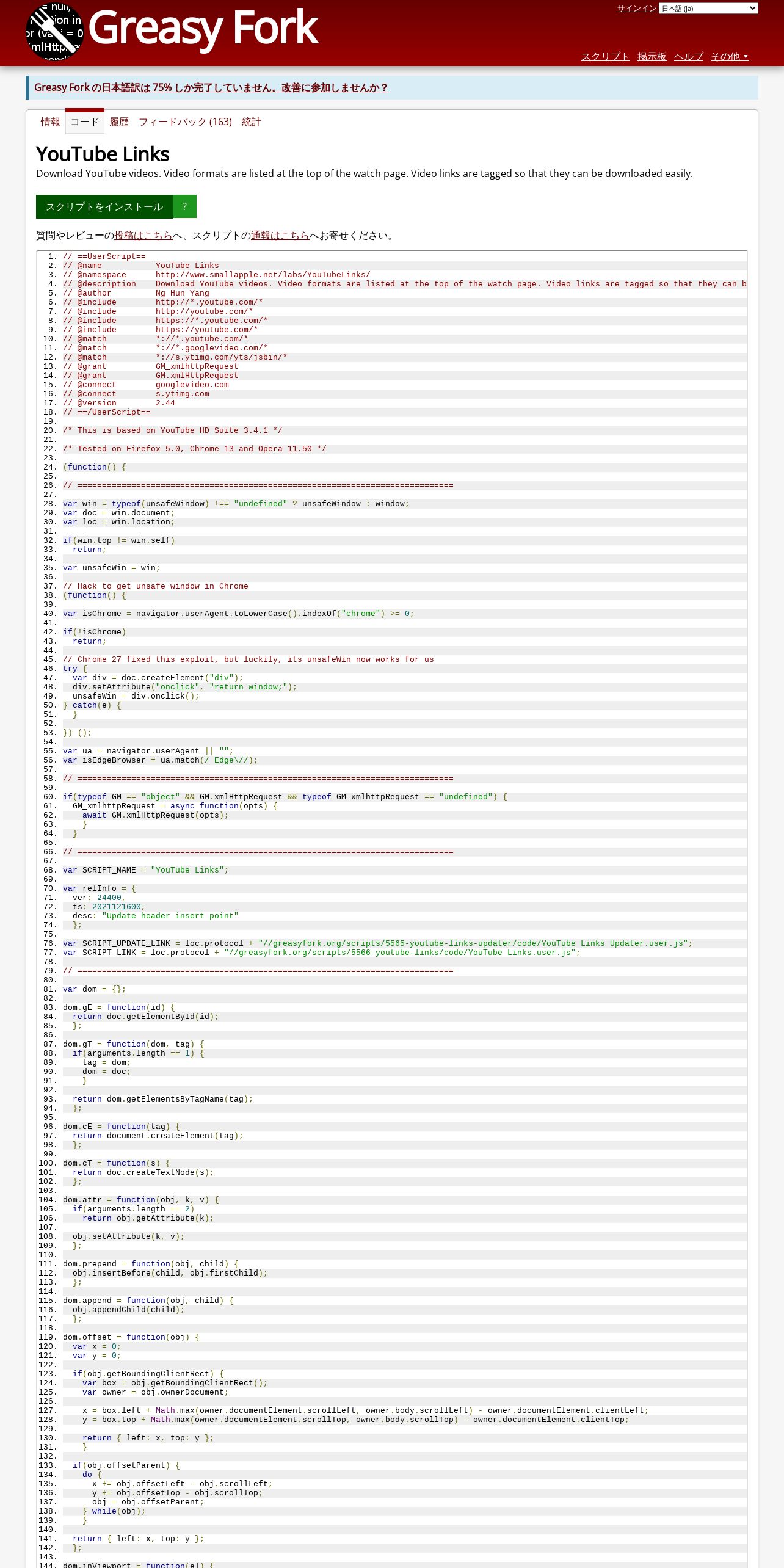Click the 投稿はこちら link

point(143,236)
